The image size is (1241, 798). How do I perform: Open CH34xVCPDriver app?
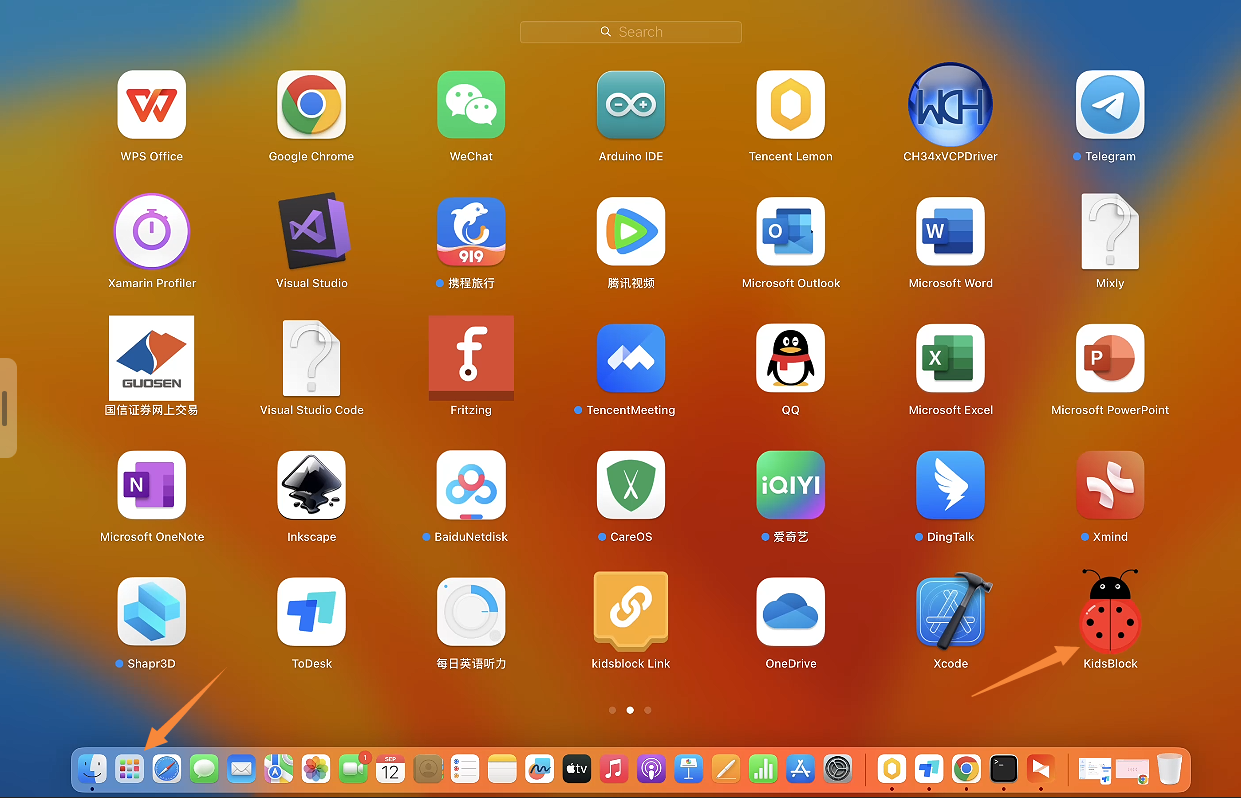click(950, 105)
